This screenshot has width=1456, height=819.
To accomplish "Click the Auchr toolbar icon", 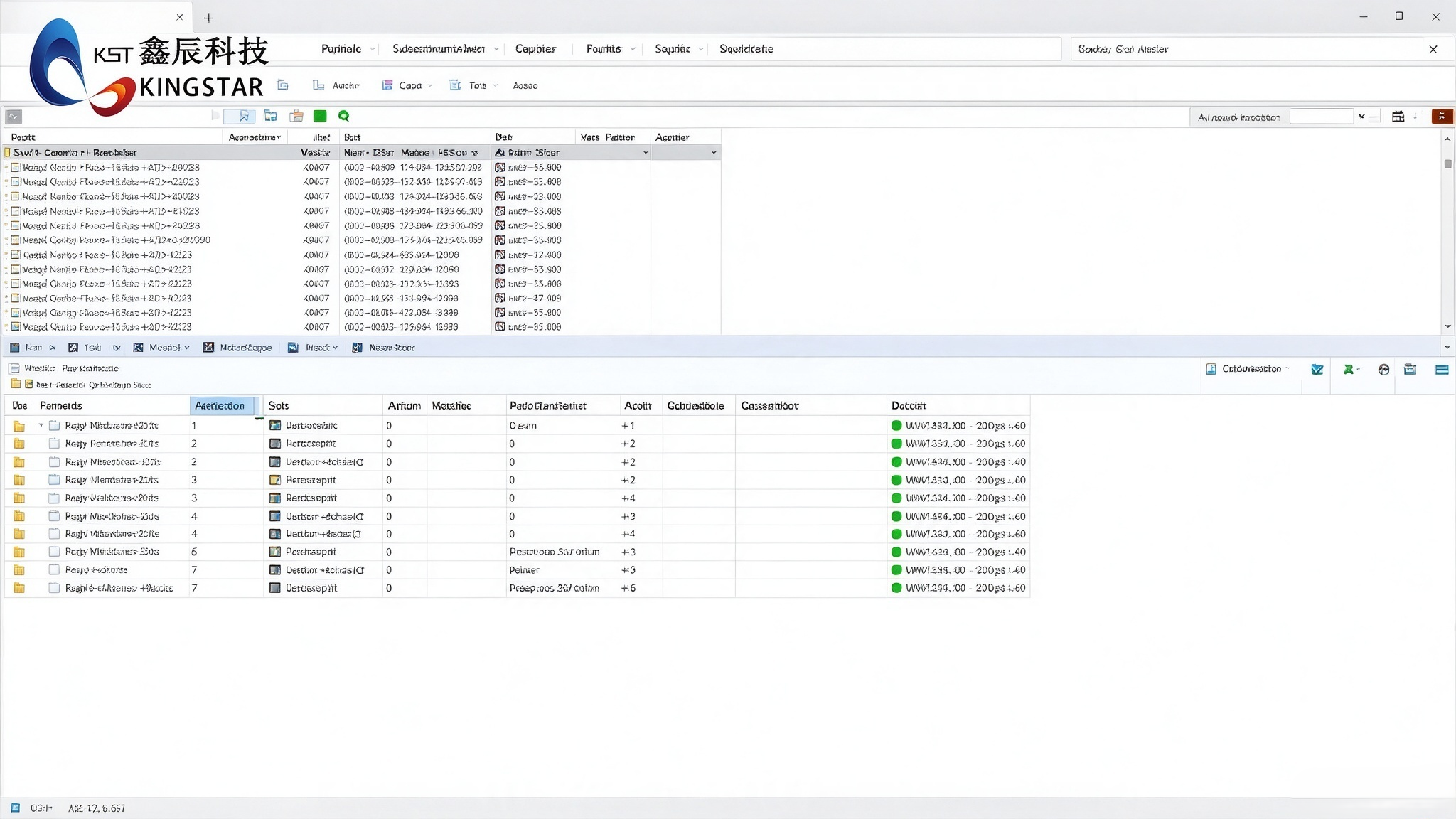I will 318,85.
